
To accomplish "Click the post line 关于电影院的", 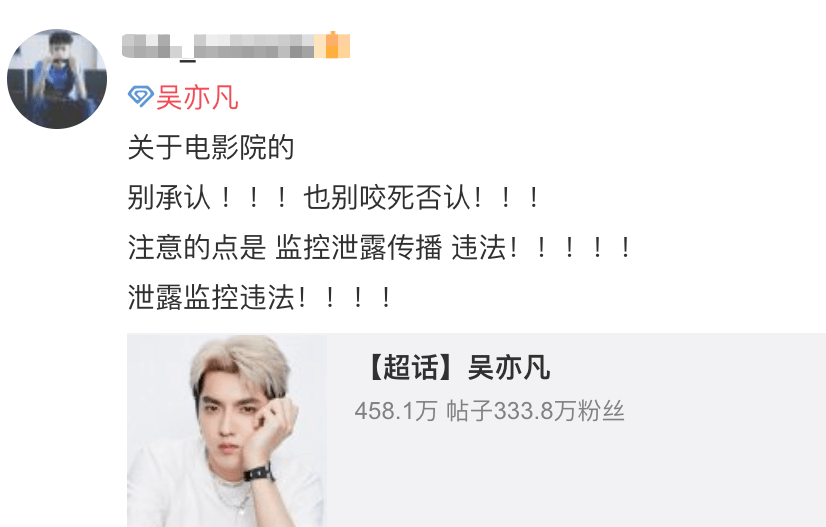I will (211, 148).
